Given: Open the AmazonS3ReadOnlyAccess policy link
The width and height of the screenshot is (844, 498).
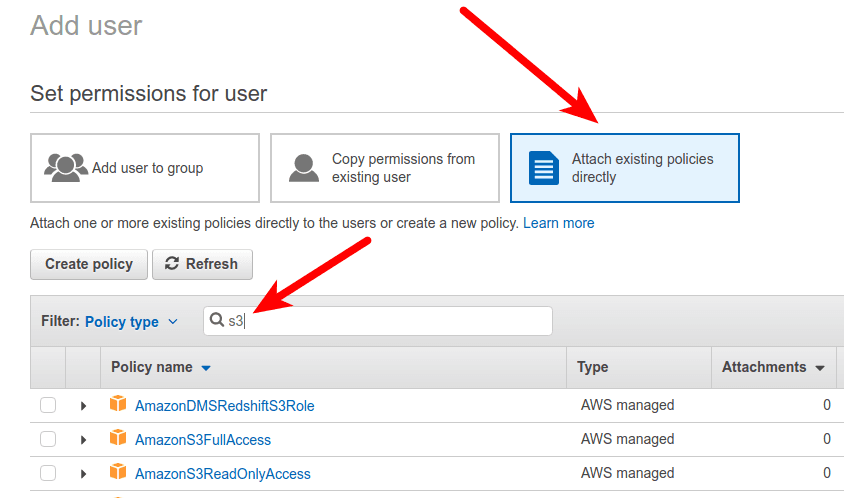Looking at the screenshot, I should pos(222,474).
